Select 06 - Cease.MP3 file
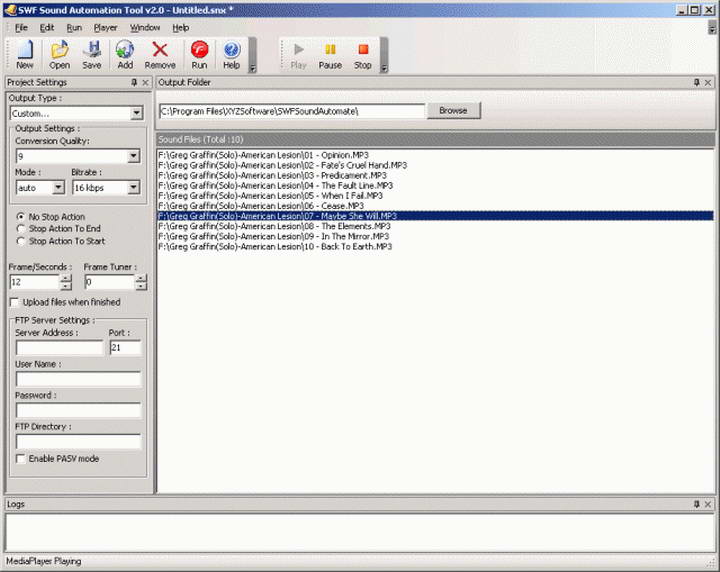The image size is (720, 572). 435,206
